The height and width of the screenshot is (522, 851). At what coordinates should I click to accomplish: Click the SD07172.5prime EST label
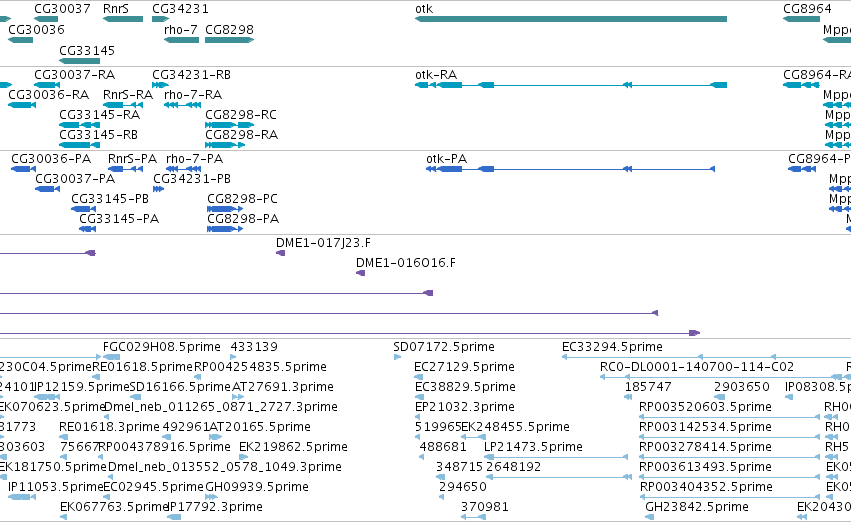[444, 347]
